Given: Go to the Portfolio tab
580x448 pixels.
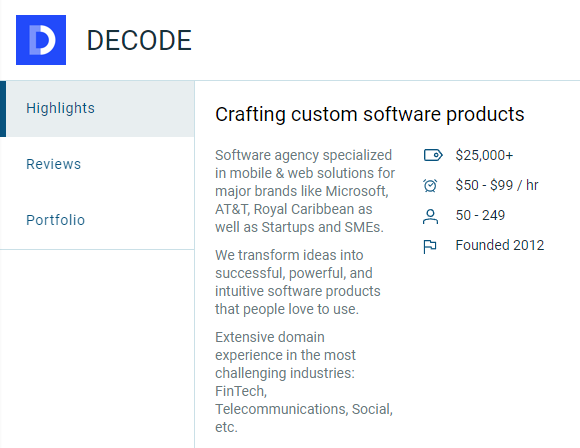Looking at the screenshot, I should pos(97,220).
